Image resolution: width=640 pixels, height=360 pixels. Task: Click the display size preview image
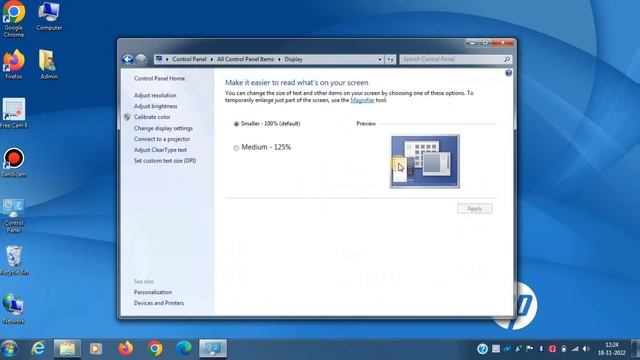(425, 161)
